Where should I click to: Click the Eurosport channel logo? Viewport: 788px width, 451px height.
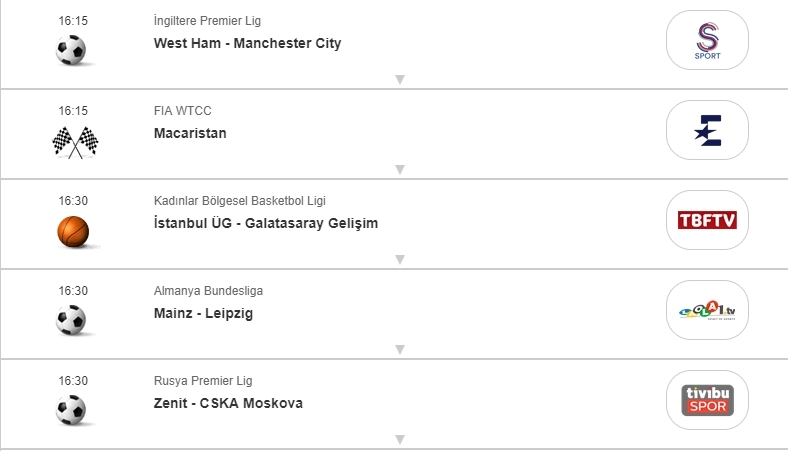tap(707, 130)
